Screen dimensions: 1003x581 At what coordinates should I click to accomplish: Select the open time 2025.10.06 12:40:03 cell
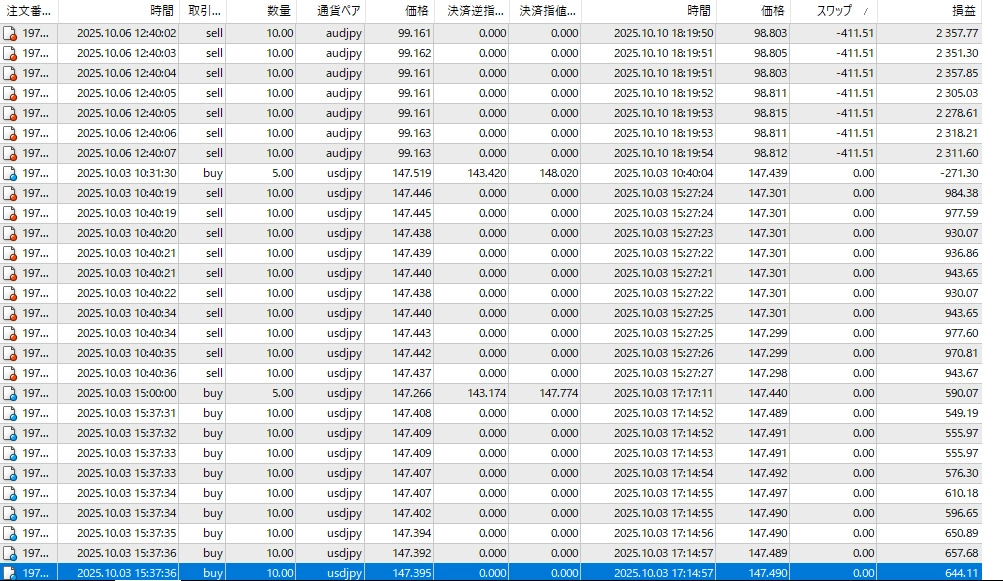point(126,53)
